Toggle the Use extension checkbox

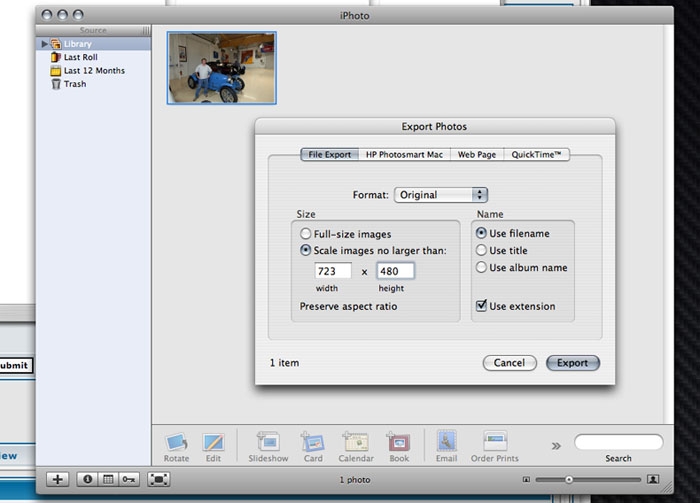pyautogui.click(x=481, y=306)
